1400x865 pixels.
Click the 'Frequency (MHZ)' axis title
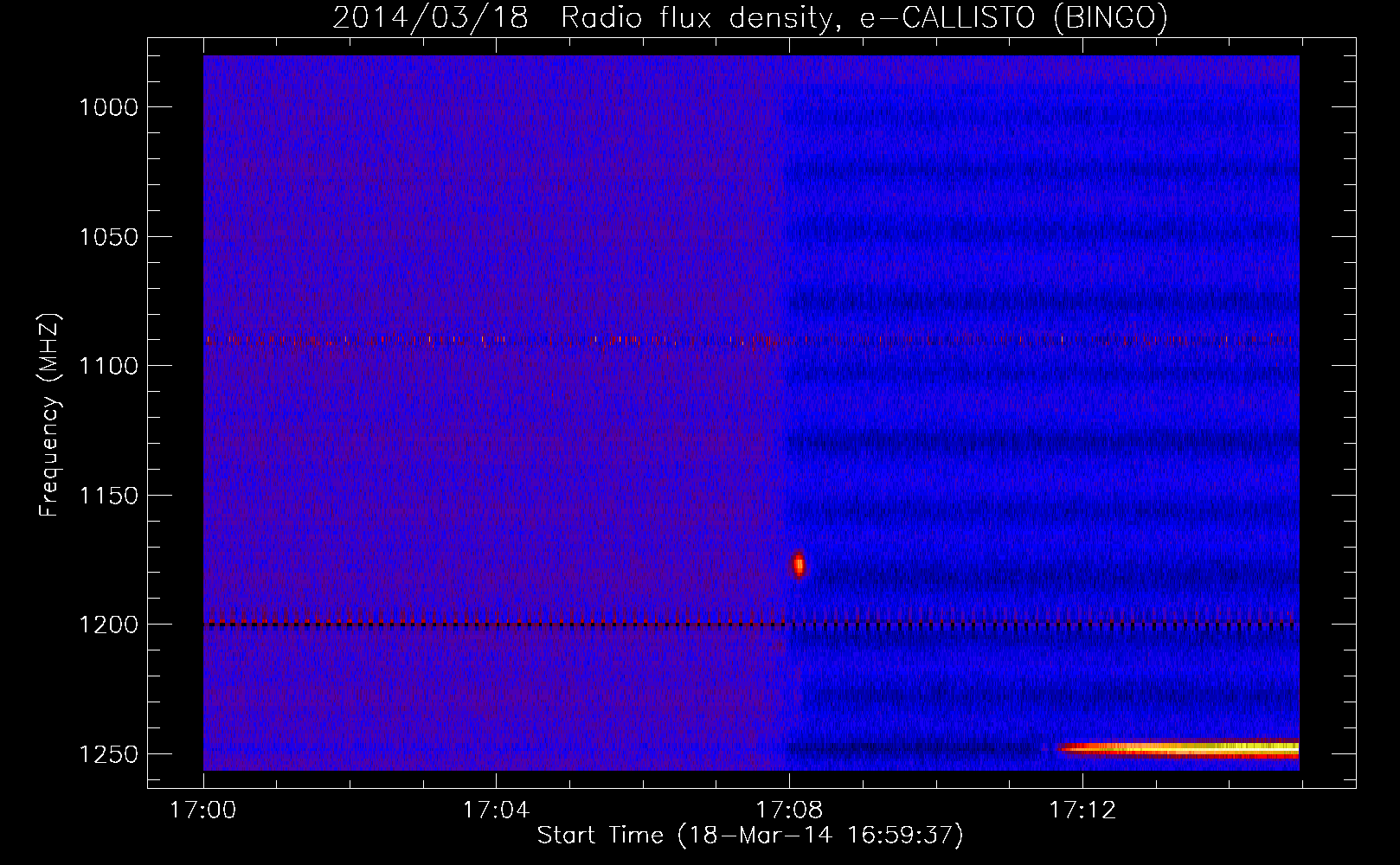coord(49,415)
